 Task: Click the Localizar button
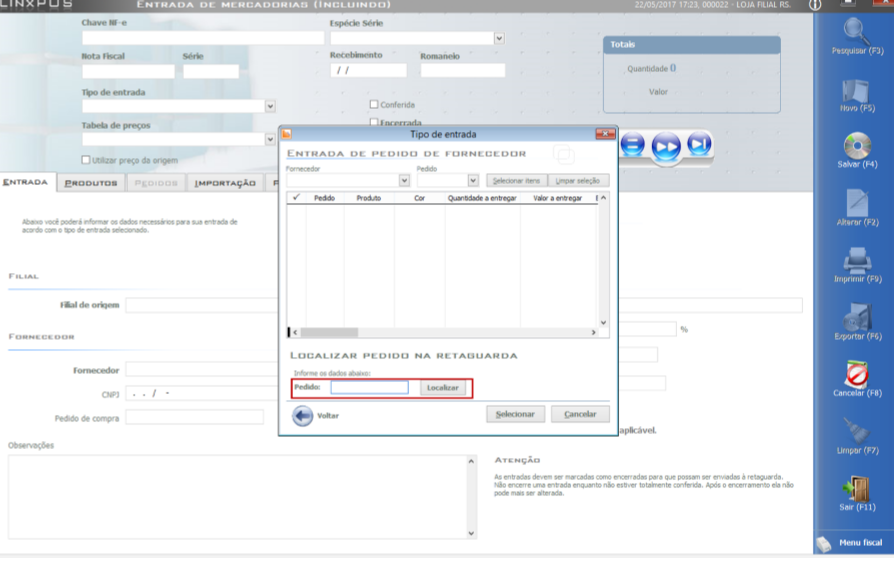[x=443, y=388]
